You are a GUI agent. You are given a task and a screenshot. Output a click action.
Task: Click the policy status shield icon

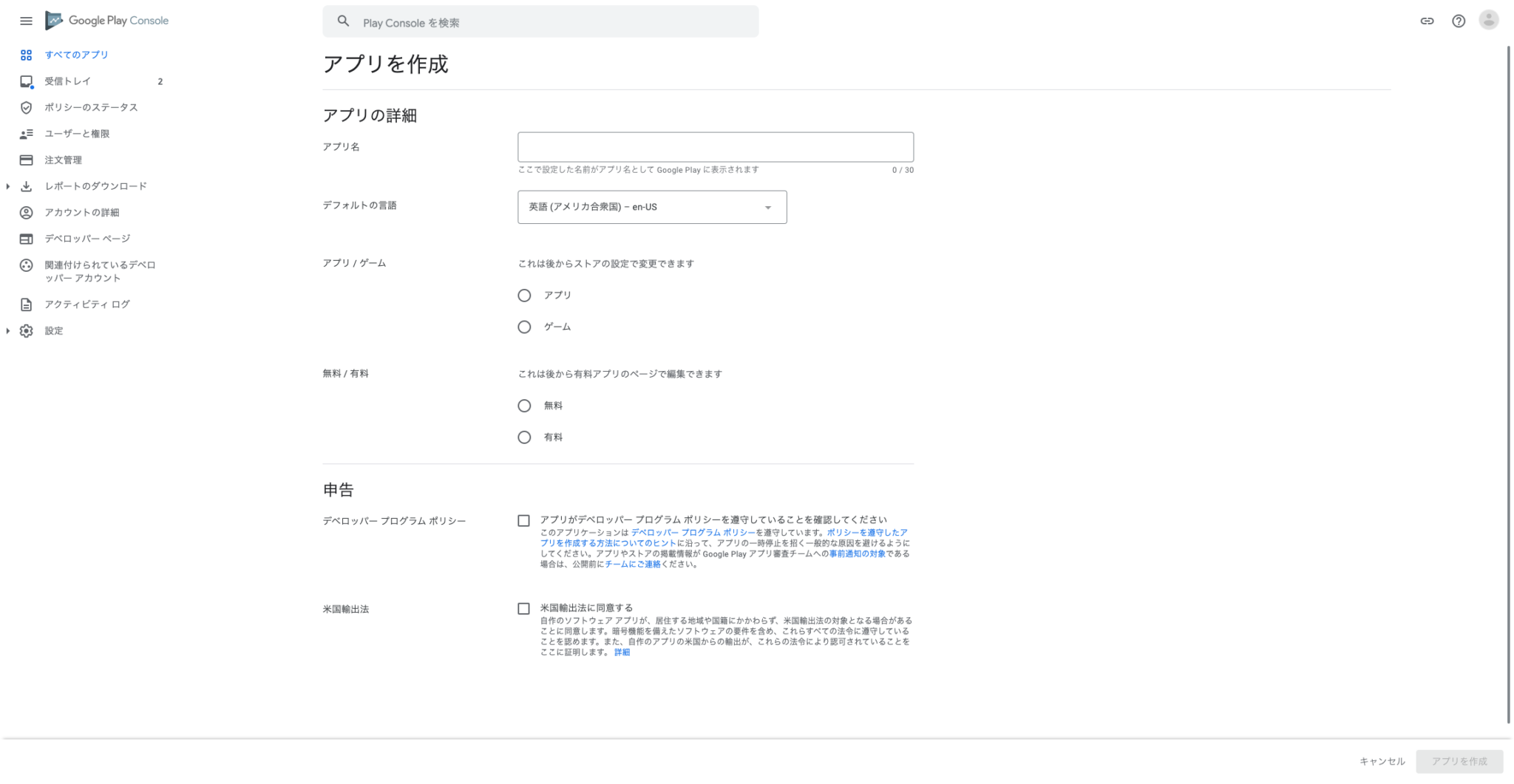click(26, 108)
